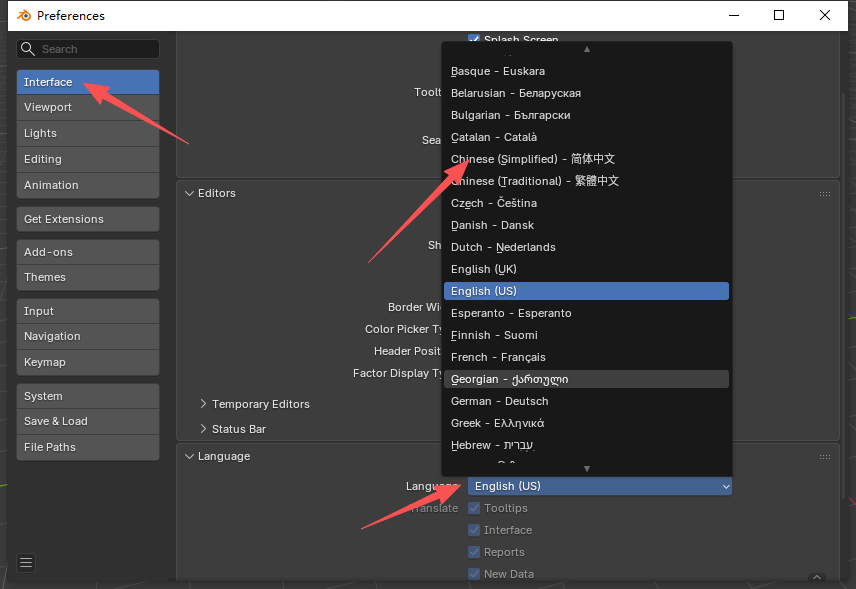Toggle the New Data checkbox
Viewport: 856px width, 589px height.
coord(474,574)
